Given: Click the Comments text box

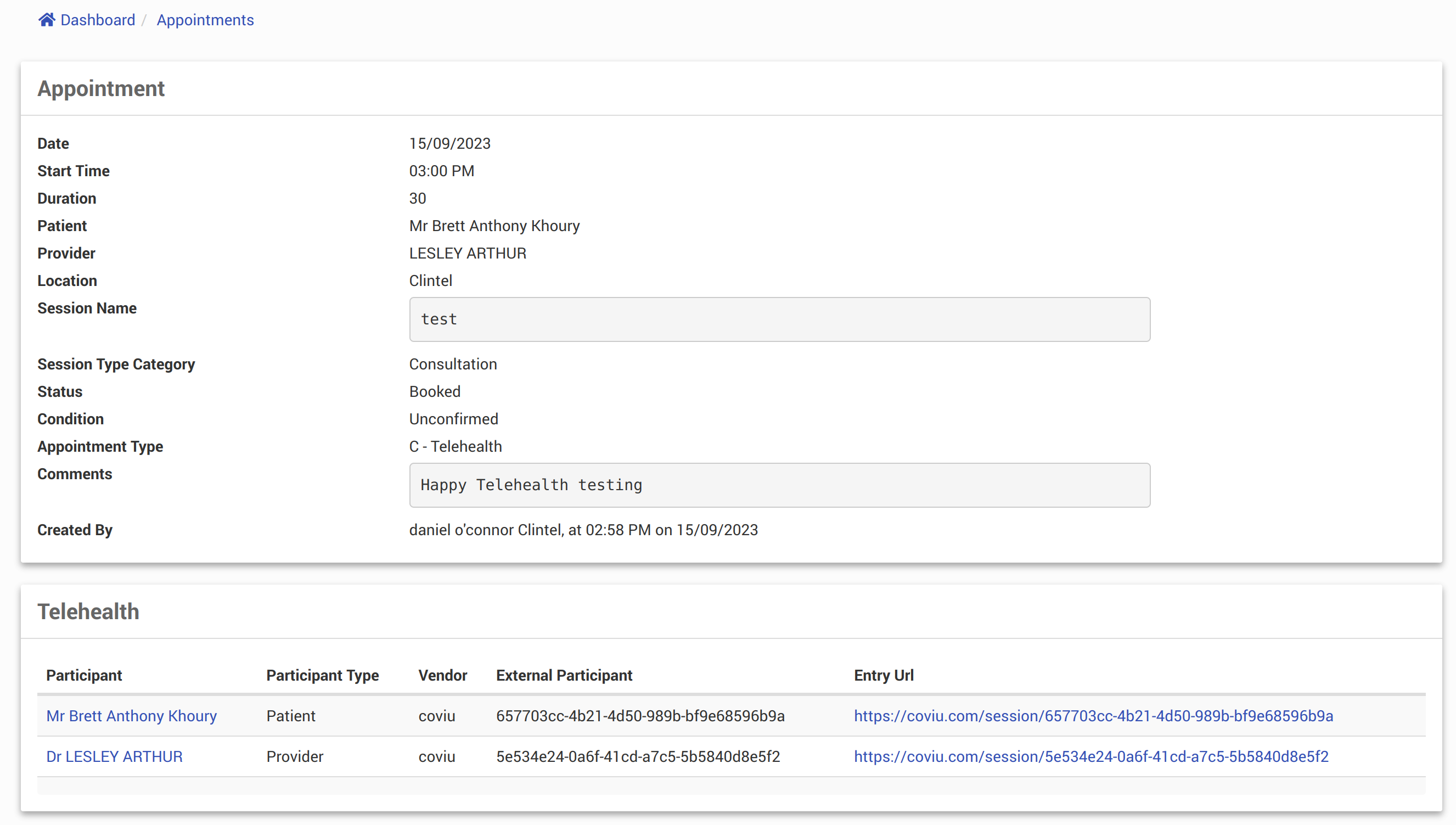Looking at the screenshot, I should coord(779,485).
